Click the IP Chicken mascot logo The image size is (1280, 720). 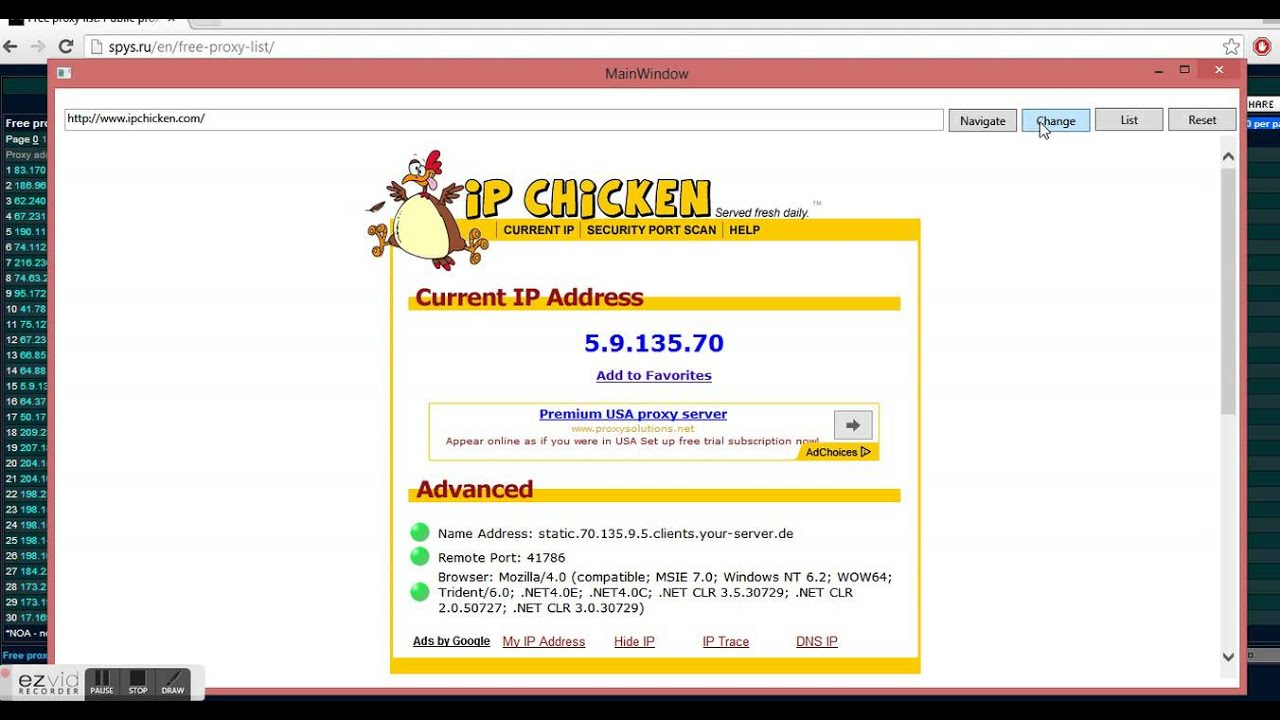coord(426,210)
